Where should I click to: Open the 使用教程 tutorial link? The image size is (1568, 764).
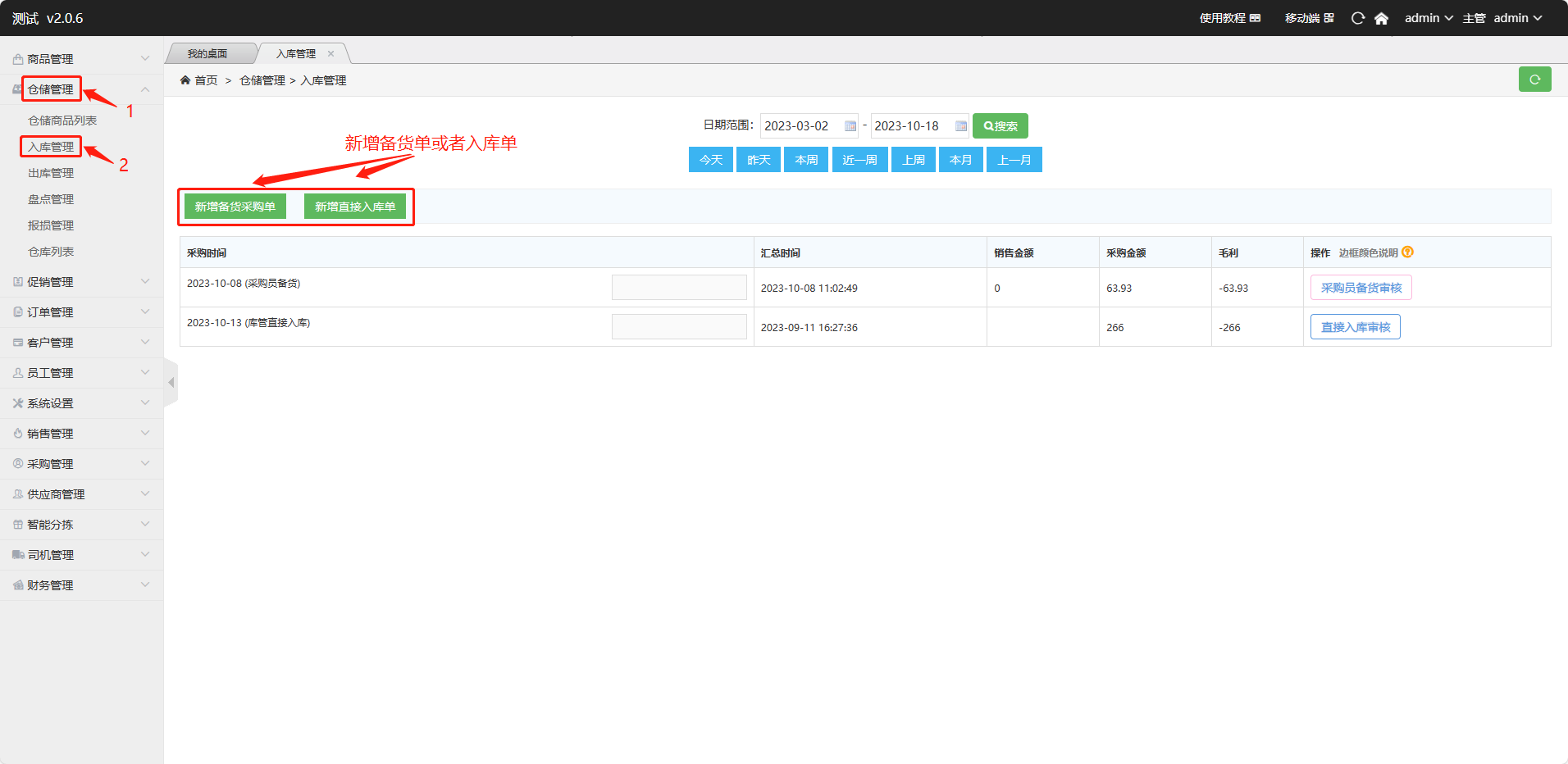1229,18
